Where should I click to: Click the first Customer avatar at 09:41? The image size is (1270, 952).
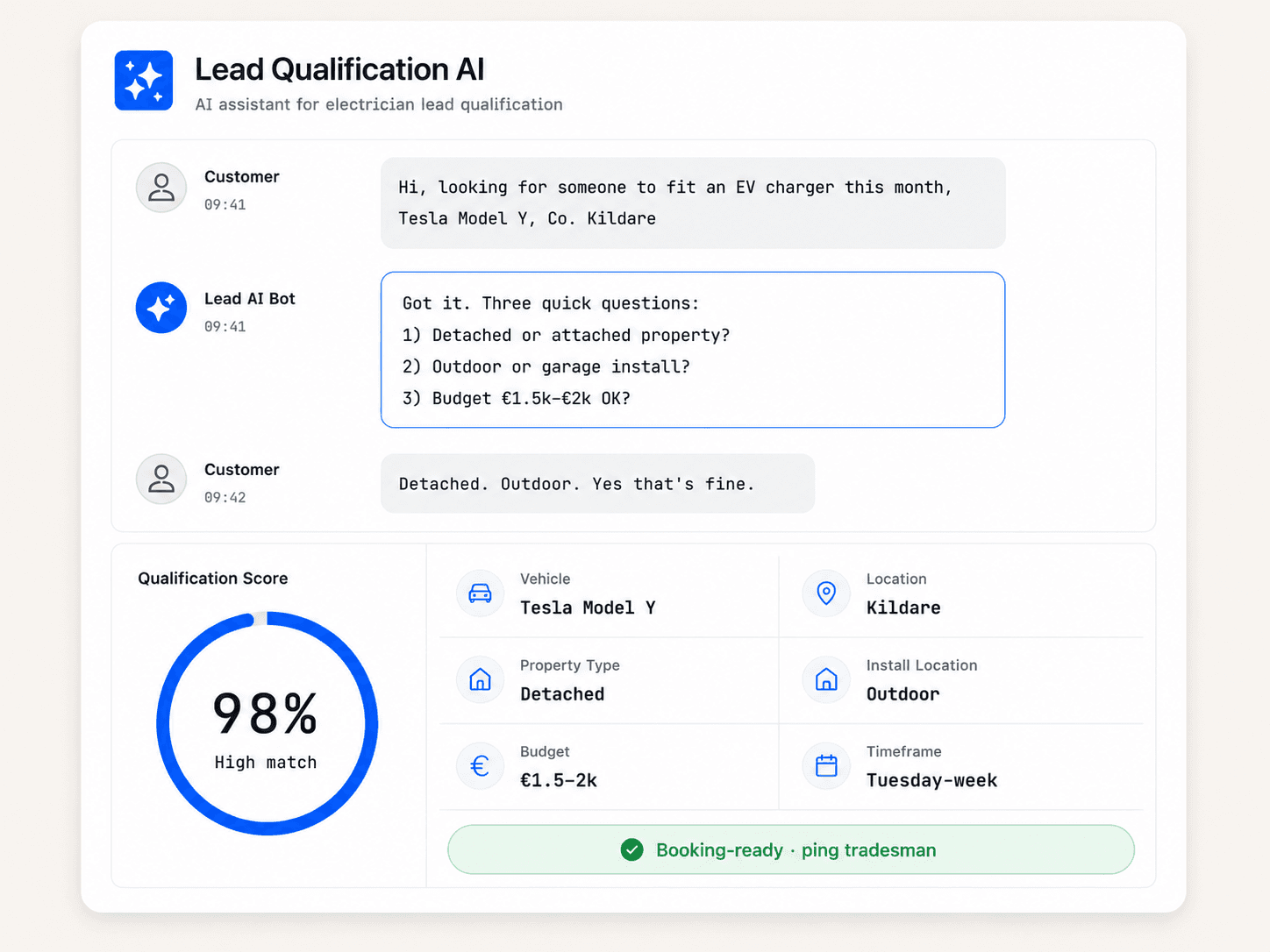point(161,188)
